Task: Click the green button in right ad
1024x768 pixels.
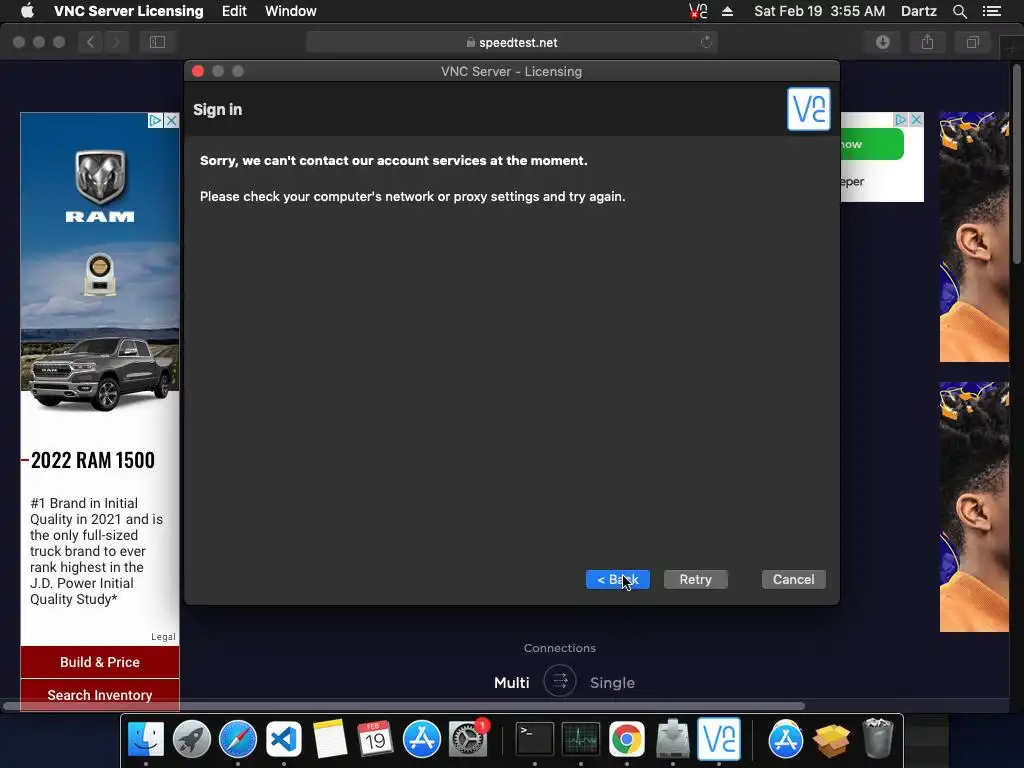Action: (872, 144)
